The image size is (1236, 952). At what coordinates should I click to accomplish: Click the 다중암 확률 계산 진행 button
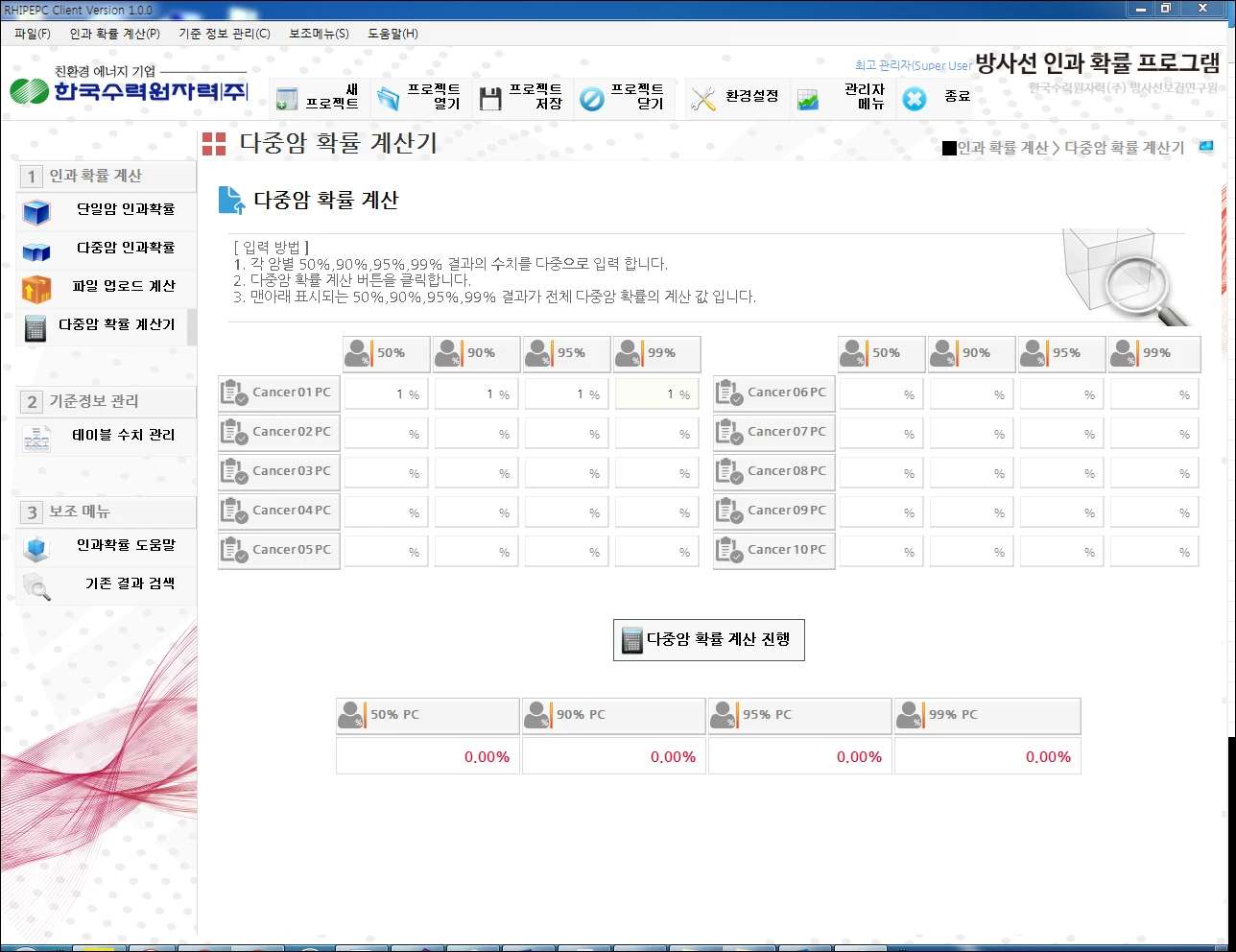point(709,640)
